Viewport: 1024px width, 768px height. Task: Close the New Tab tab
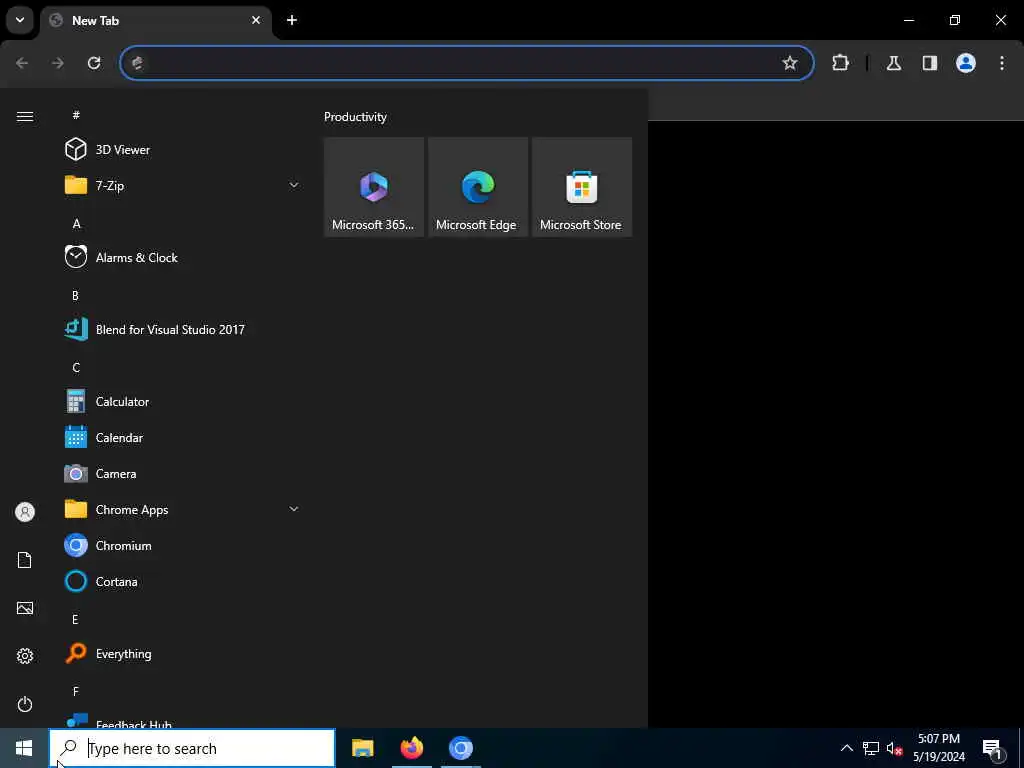(x=256, y=20)
